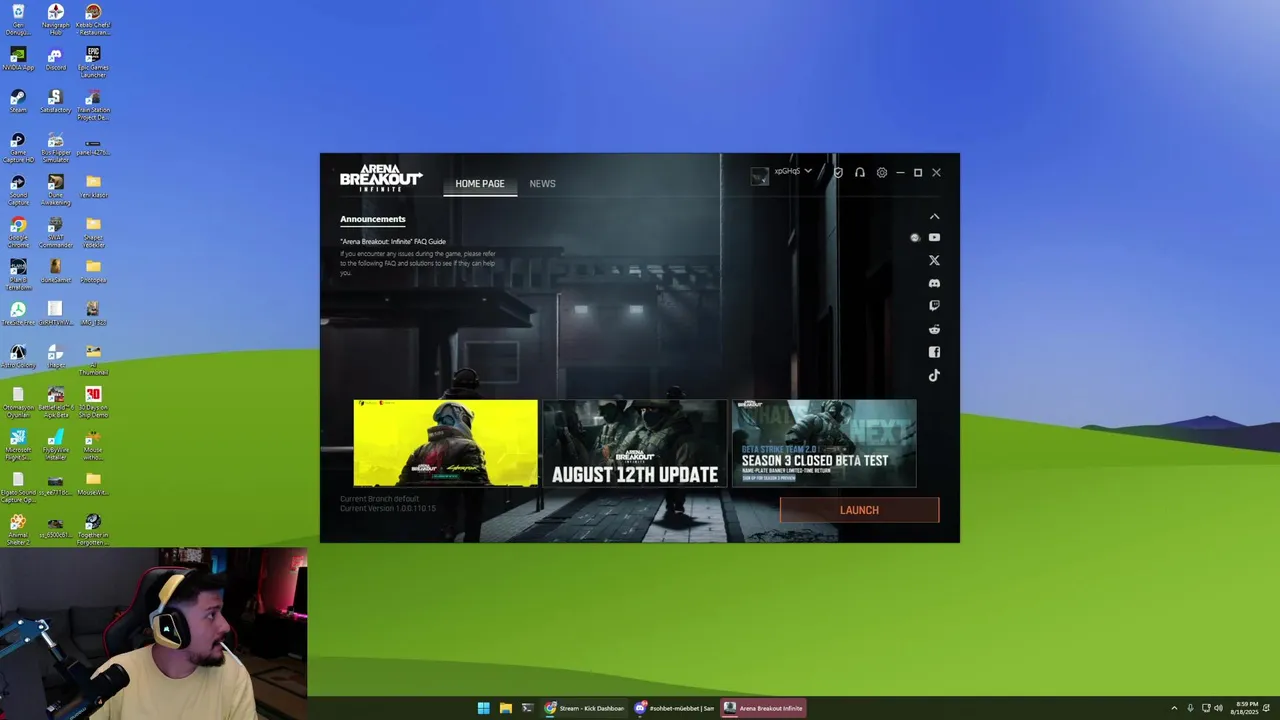Screen dimensions: 1280x720
Task: Show hidden system tray icons
Action: (x=1175, y=708)
